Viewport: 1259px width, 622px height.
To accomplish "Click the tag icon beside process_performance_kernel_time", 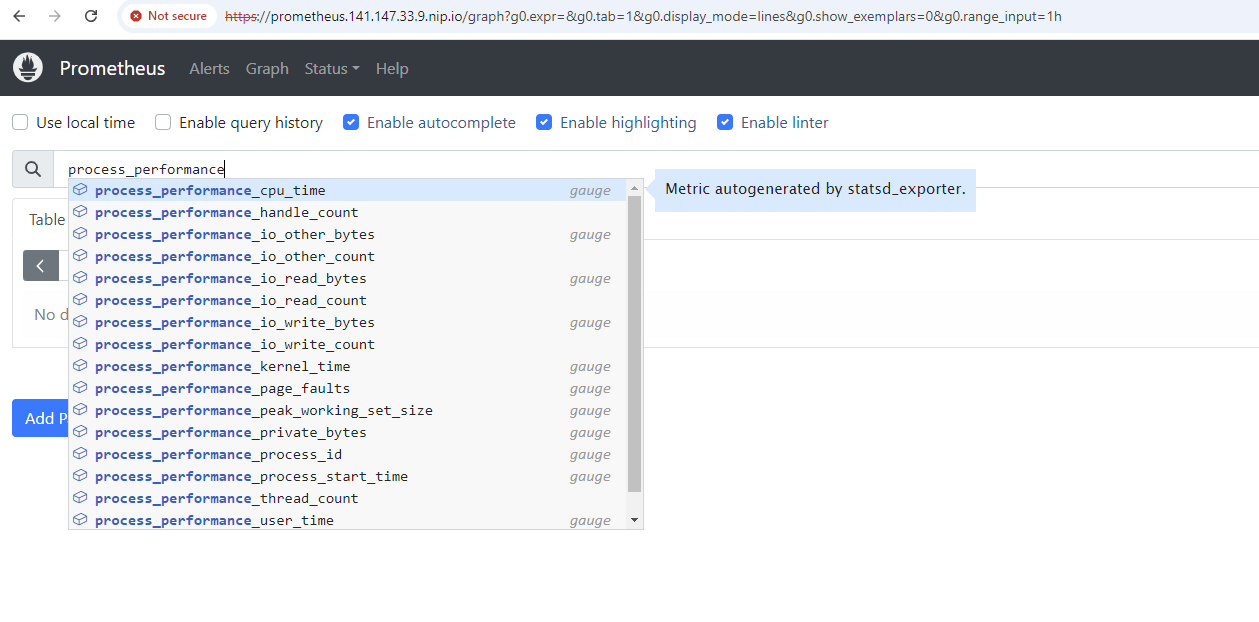I will coord(80,364).
